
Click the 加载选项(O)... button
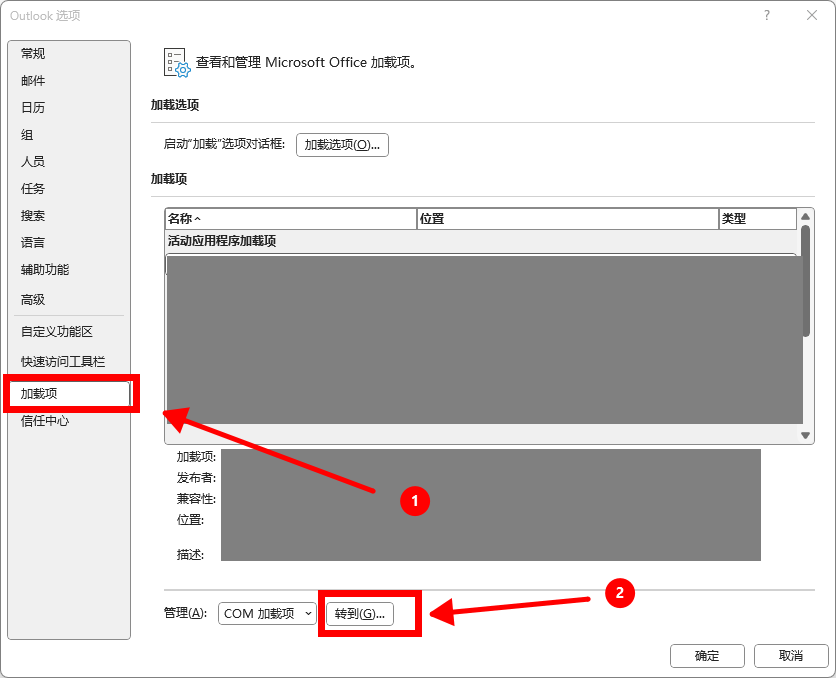pyautogui.click(x=342, y=145)
